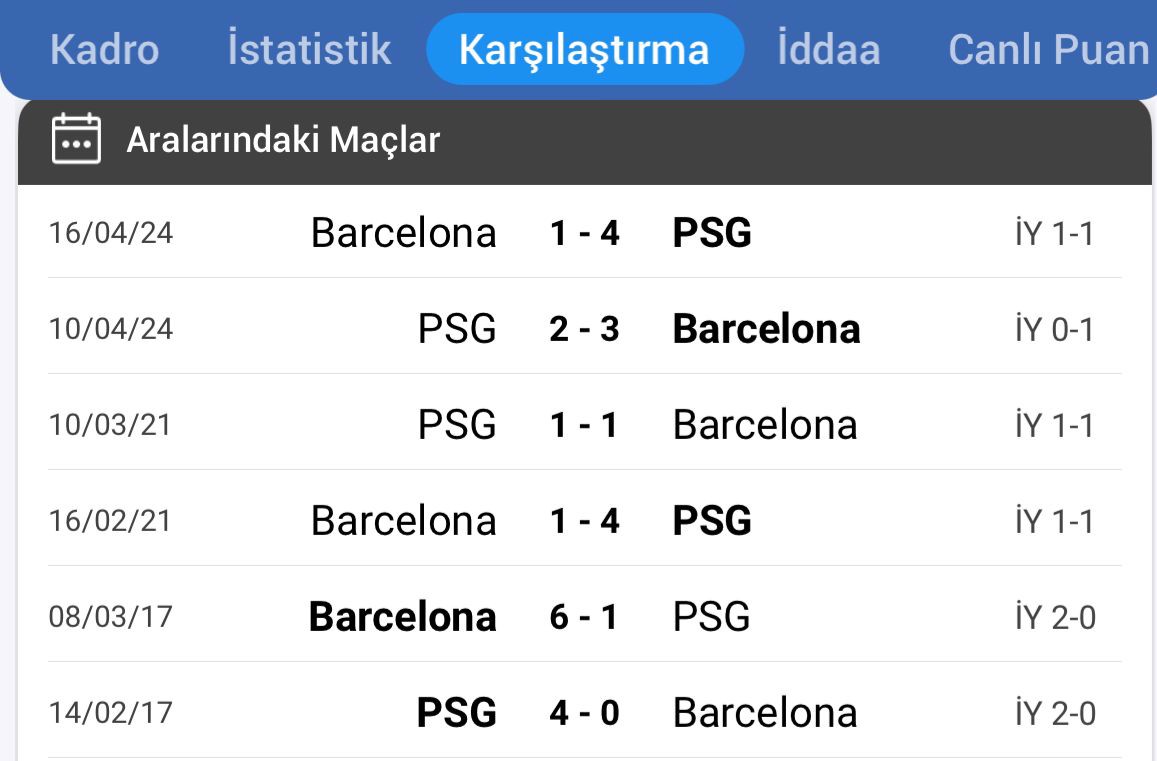1157x761 pixels.
Task: Click İY 2-0 in the 08/03/17 row
Action: click(1054, 617)
